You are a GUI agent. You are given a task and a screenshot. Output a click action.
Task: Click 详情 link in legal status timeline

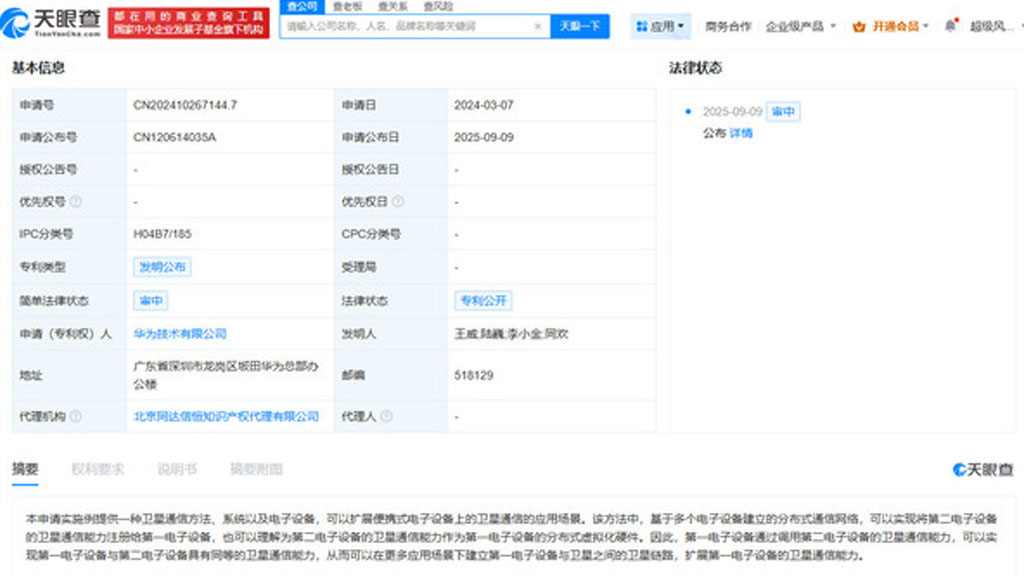tap(741, 133)
